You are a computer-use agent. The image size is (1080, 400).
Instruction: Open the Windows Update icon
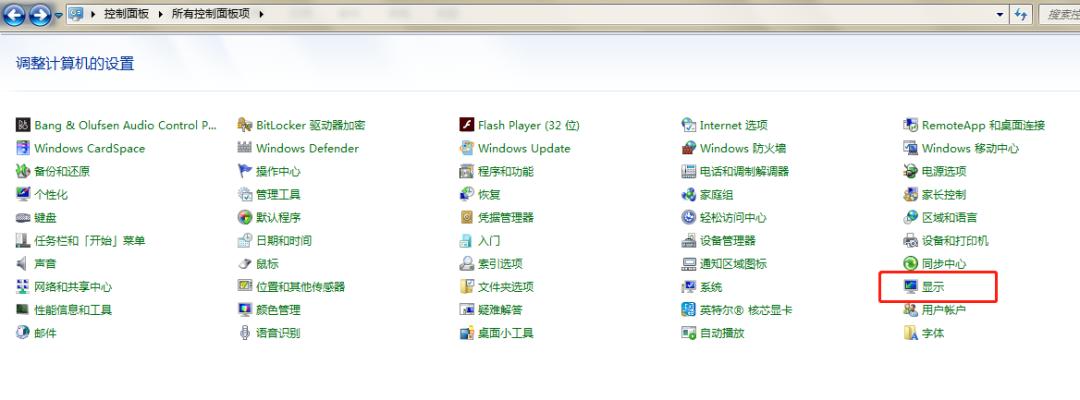point(467,148)
